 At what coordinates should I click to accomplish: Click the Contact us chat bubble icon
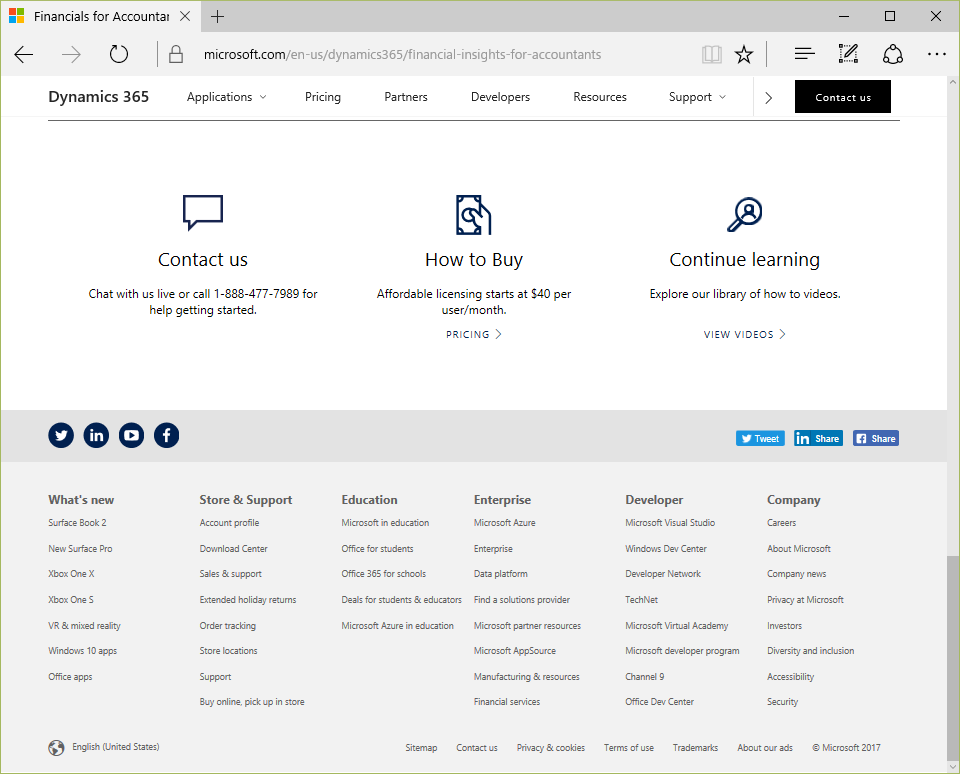pyautogui.click(x=203, y=212)
